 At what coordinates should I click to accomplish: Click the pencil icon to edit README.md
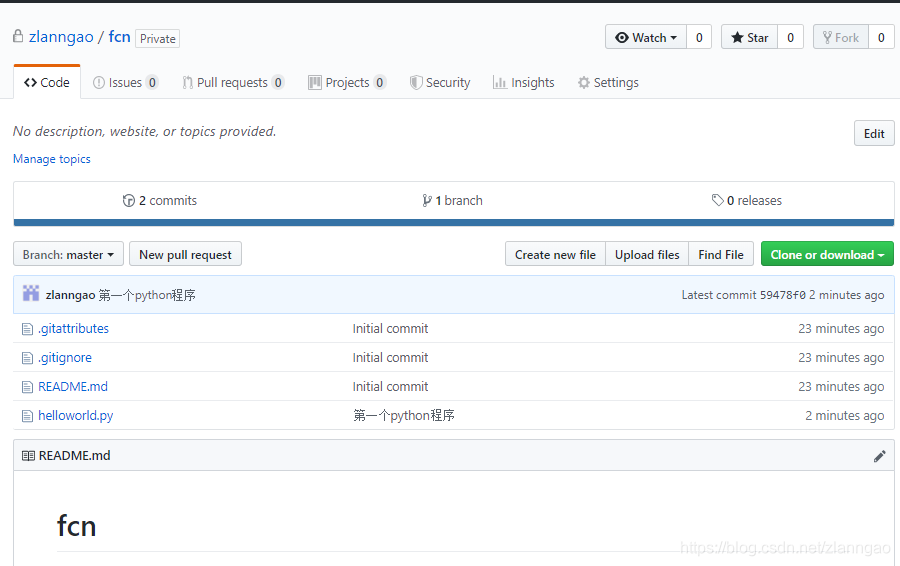[879, 456]
